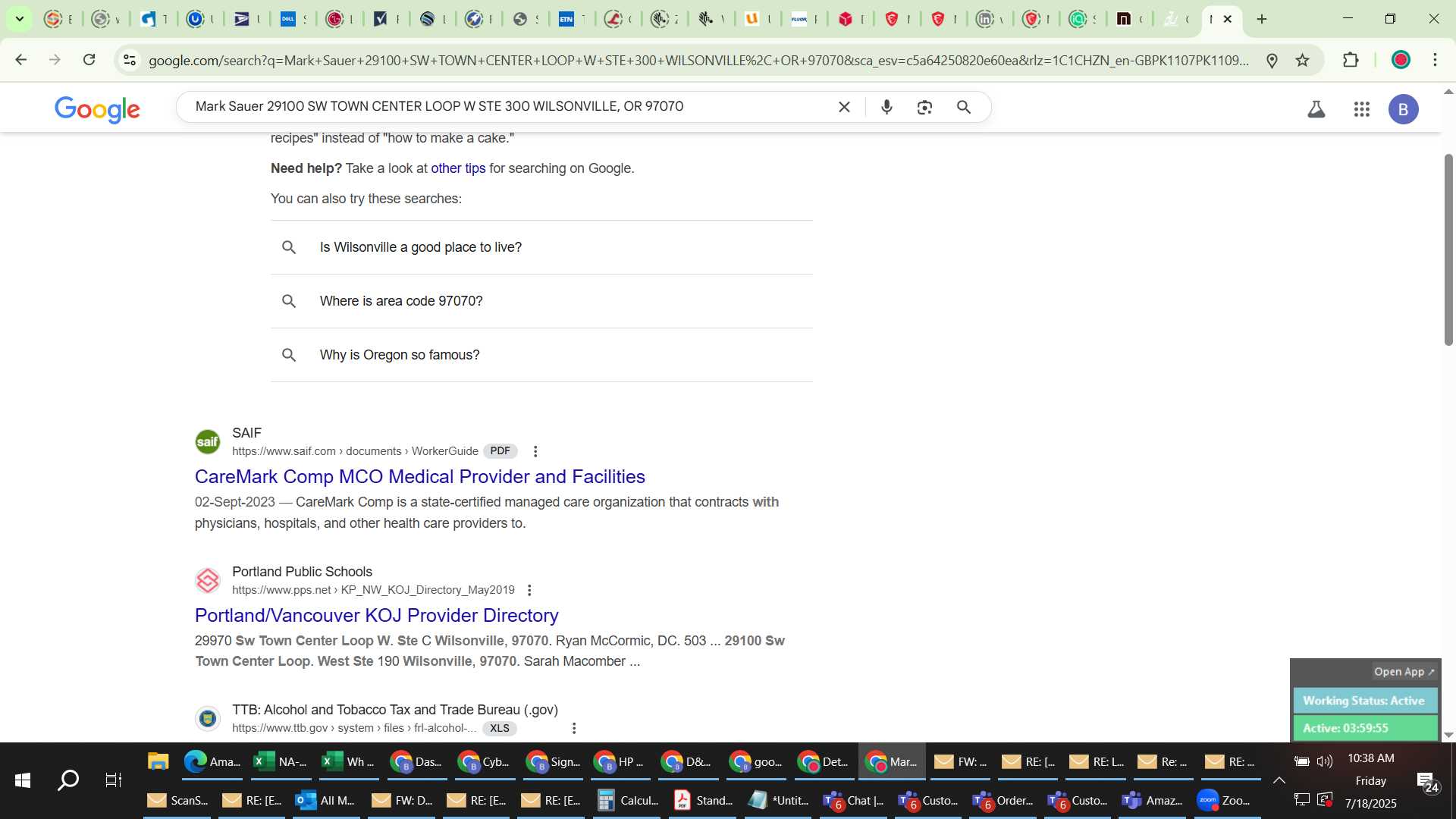Go to the Google logo homepage
This screenshot has width=1456, height=819.
point(97,109)
